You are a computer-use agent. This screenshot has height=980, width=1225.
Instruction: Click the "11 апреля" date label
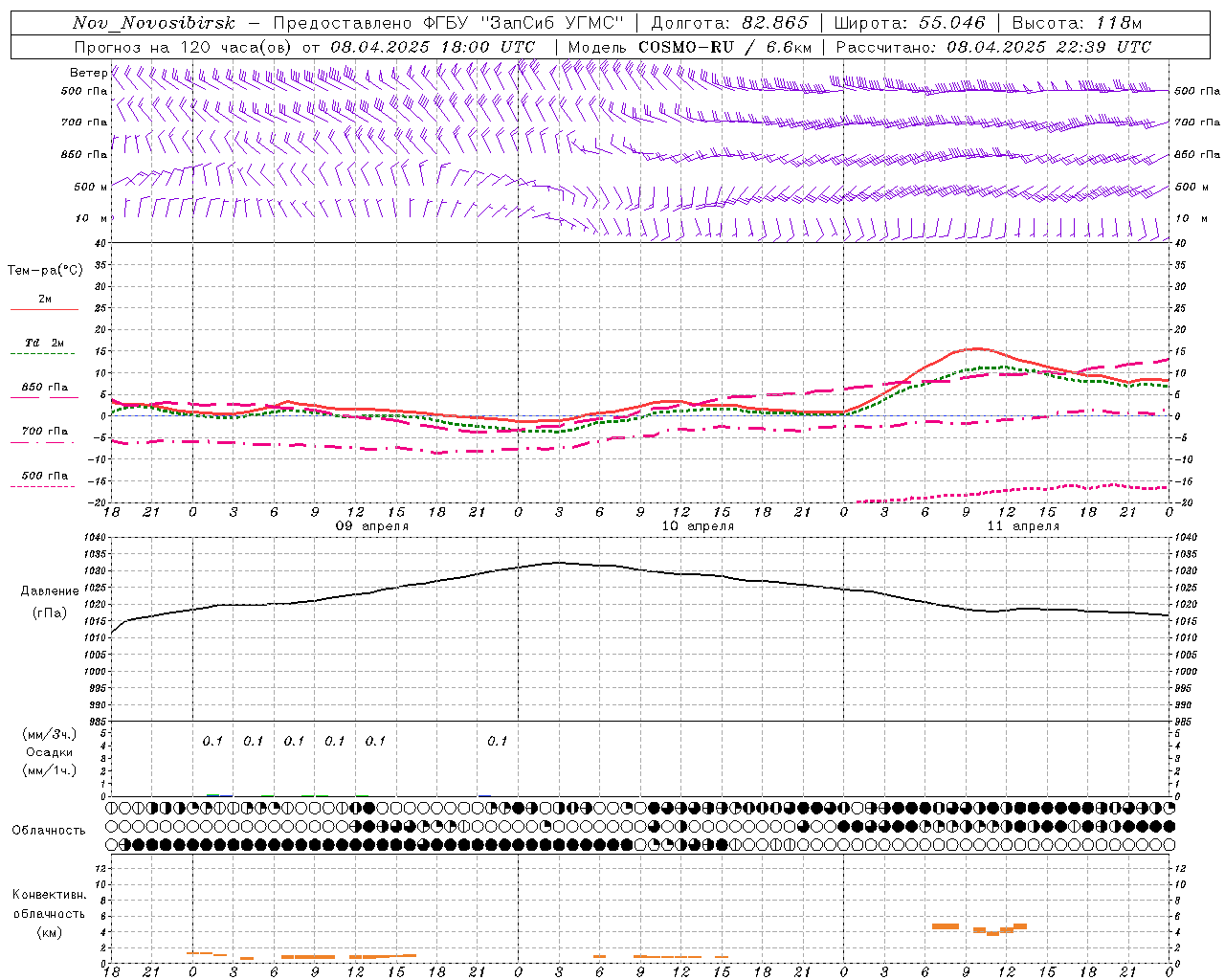coord(1023,526)
